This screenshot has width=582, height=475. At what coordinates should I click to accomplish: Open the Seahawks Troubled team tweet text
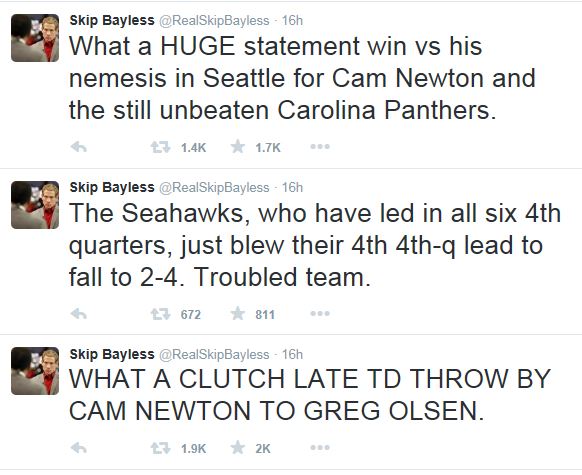[315, 245]
